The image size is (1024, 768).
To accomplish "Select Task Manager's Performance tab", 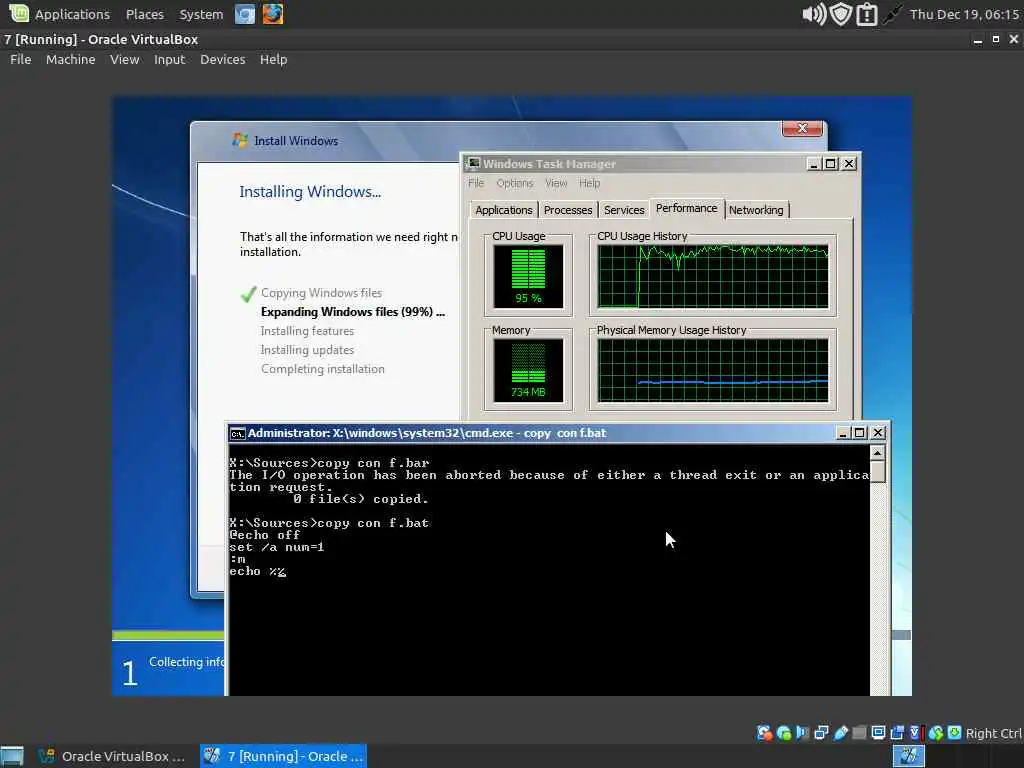I will pos(686,208).
